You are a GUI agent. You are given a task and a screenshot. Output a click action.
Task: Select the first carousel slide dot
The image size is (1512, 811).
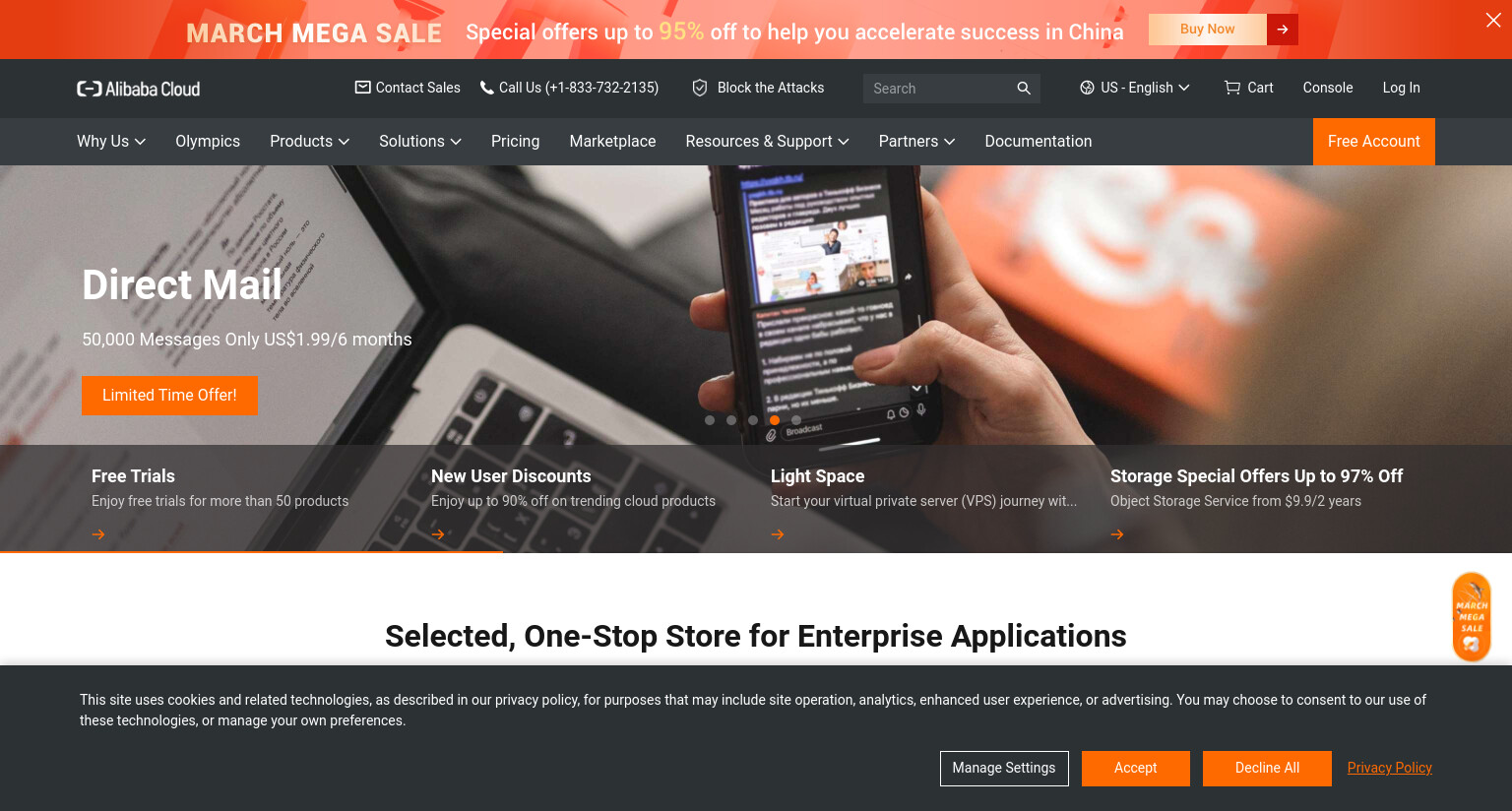pyautogui.click(x=710, y=420)
